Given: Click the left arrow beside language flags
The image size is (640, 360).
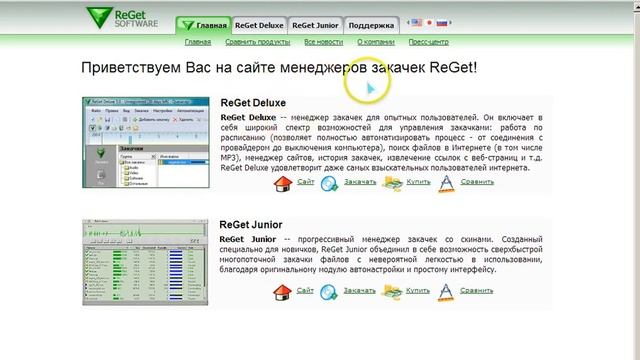Looking at the screenshot, I should click(x=408, y=23).
